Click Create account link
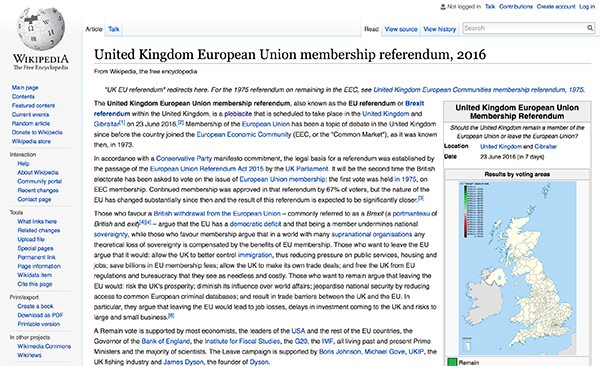 (x=556, y=7)
